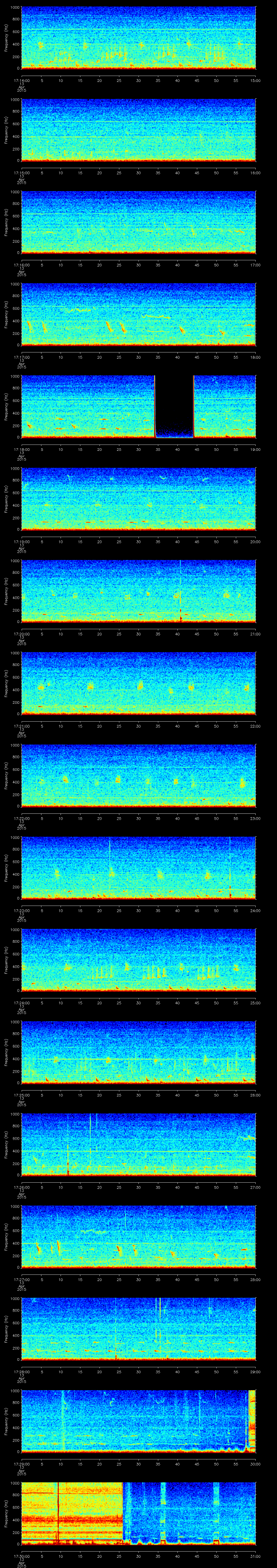Click the 31:00 end time label
Screen dimensions: 277x1568
click(255, 1556)
